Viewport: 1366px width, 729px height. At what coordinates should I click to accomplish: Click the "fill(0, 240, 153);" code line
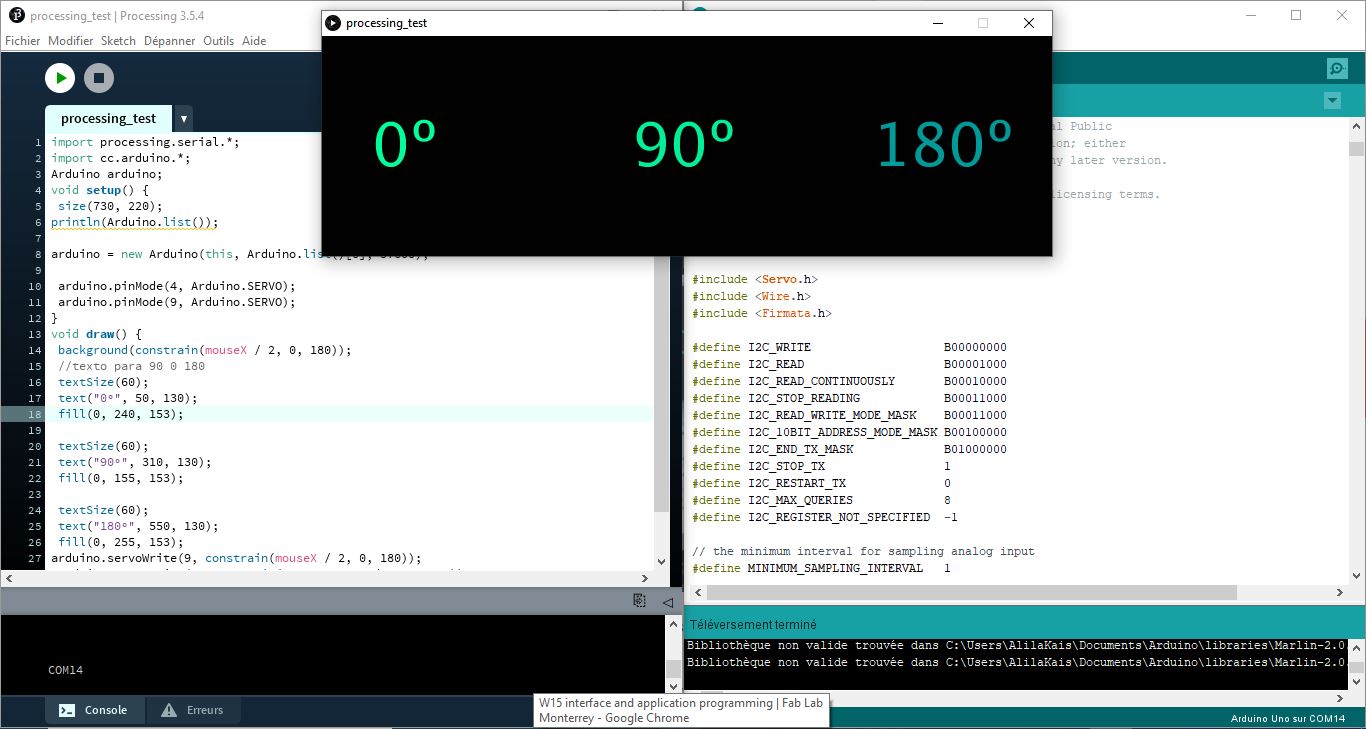click(x=121, y=414)
